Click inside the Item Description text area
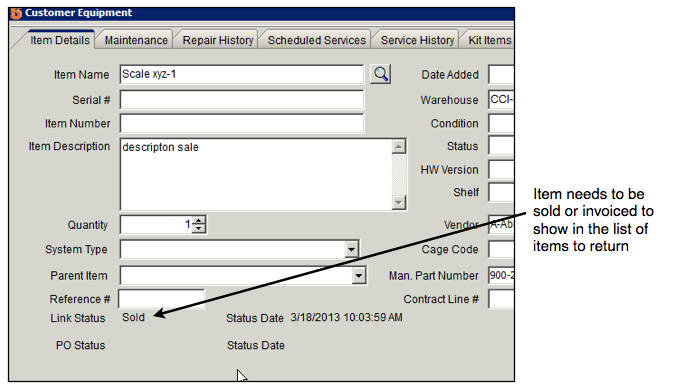The width and height of the screenshot is (686, 389). click(x=256, y=175)
